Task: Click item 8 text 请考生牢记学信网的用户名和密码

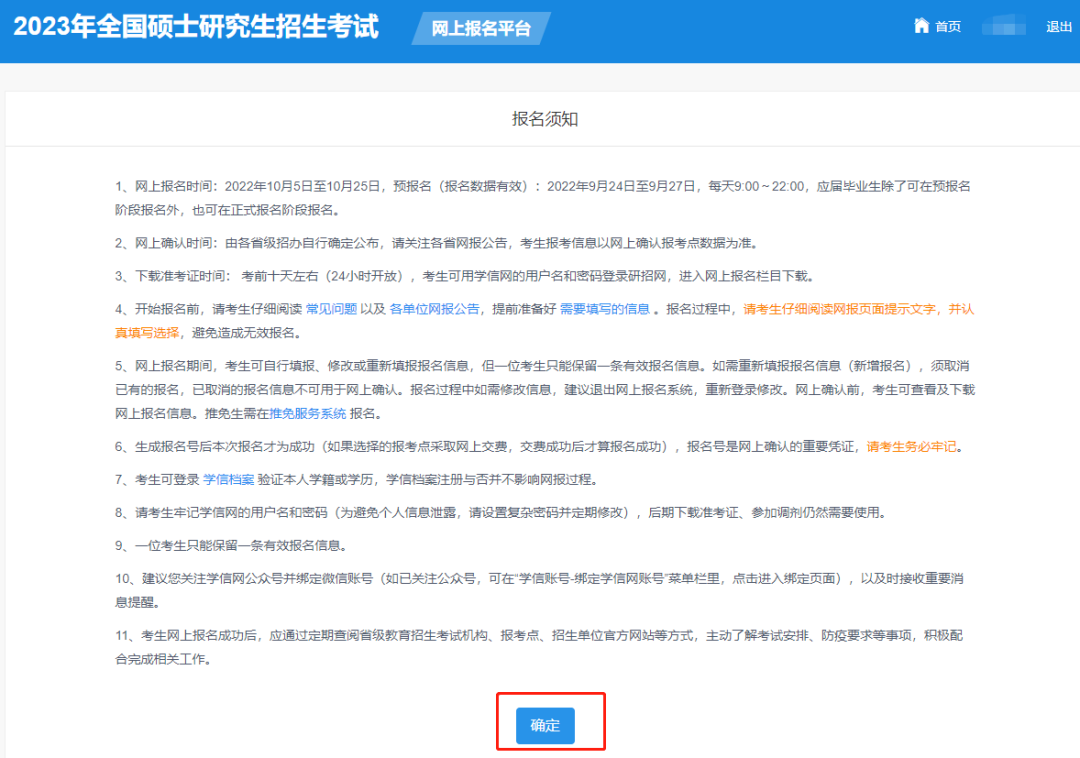Action: [231, 512]
